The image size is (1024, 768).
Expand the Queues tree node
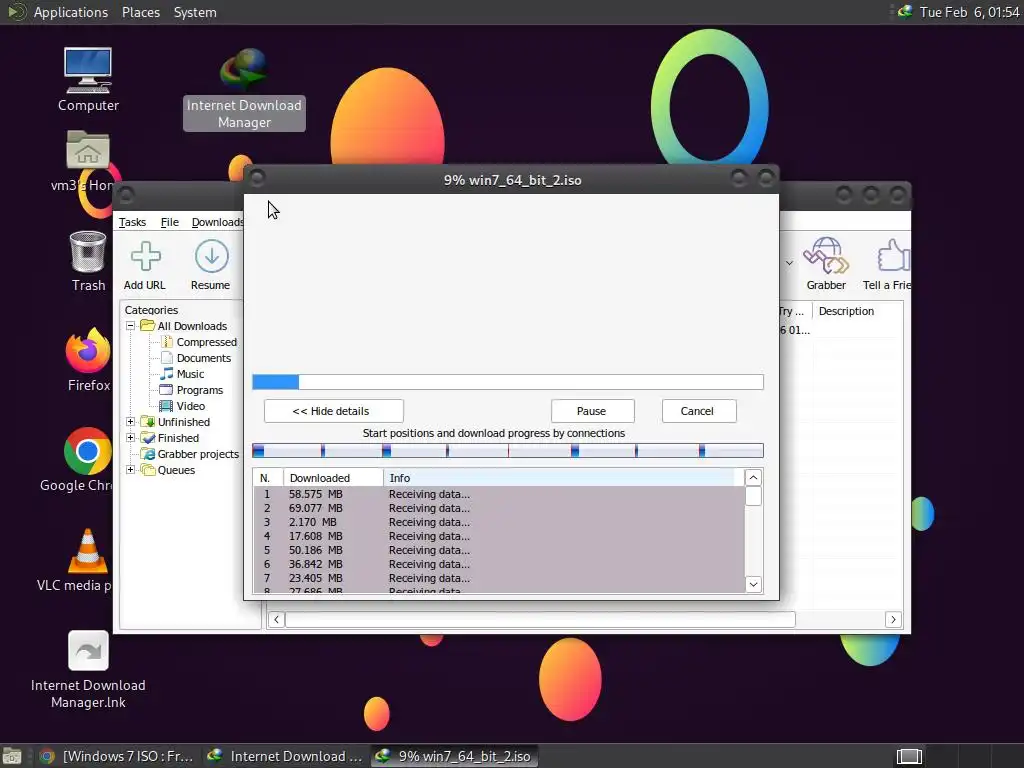[x=131, y=470]
